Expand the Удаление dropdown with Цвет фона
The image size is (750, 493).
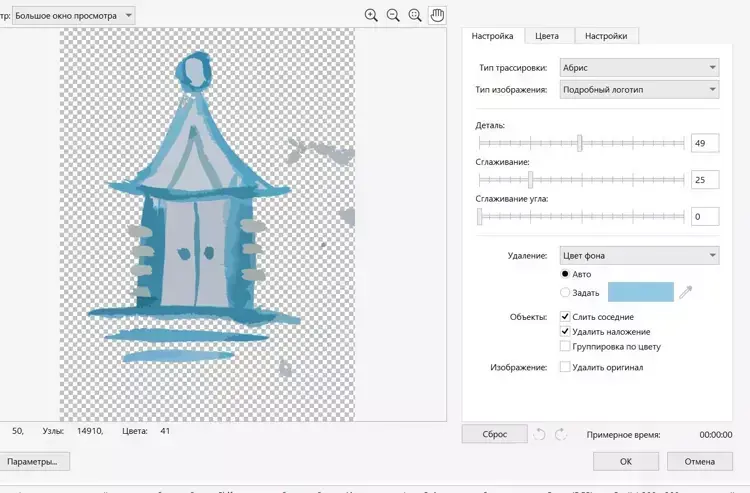[639, 256]
